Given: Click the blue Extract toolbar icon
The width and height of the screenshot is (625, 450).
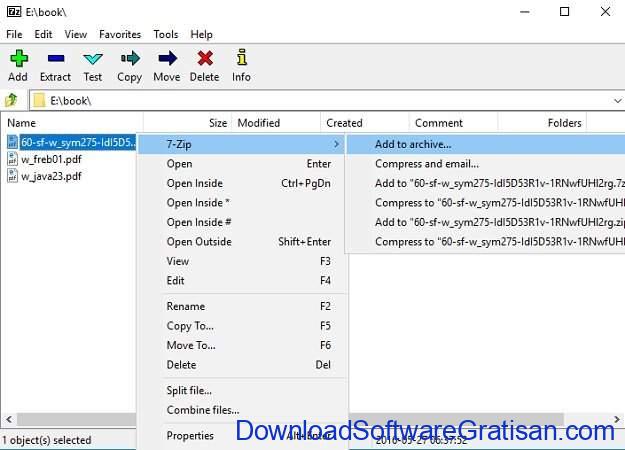Looking at the screenshot, I should coord(55,59).
